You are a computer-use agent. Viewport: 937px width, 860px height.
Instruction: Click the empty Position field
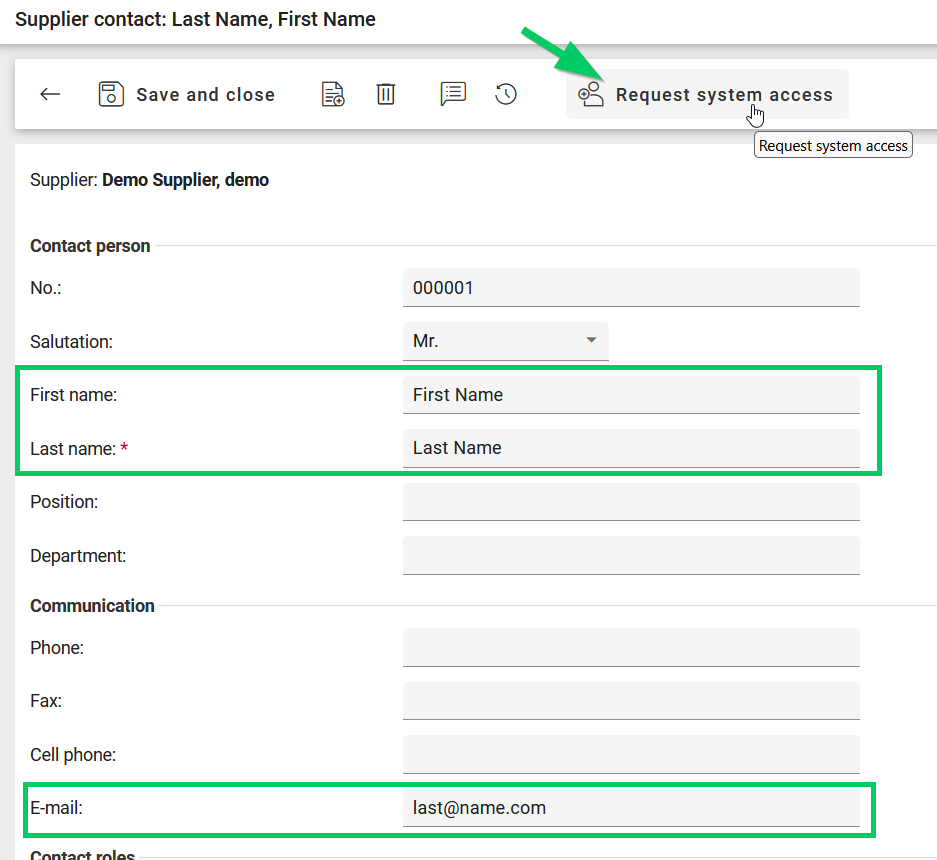tap(630, 502)
